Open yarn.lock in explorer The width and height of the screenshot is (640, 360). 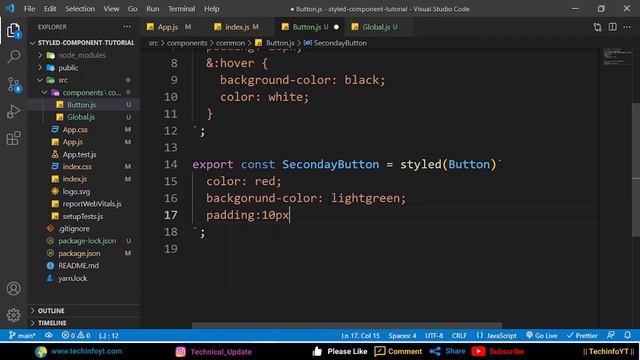tap(84, 278)
